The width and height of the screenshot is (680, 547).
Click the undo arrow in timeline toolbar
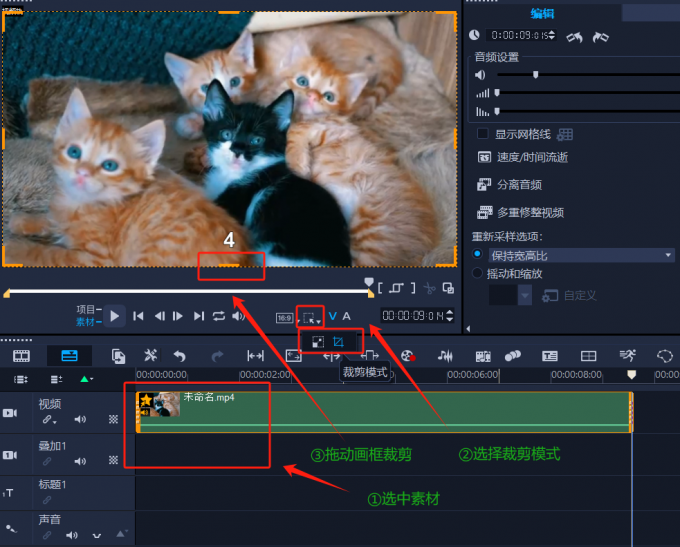180,356
